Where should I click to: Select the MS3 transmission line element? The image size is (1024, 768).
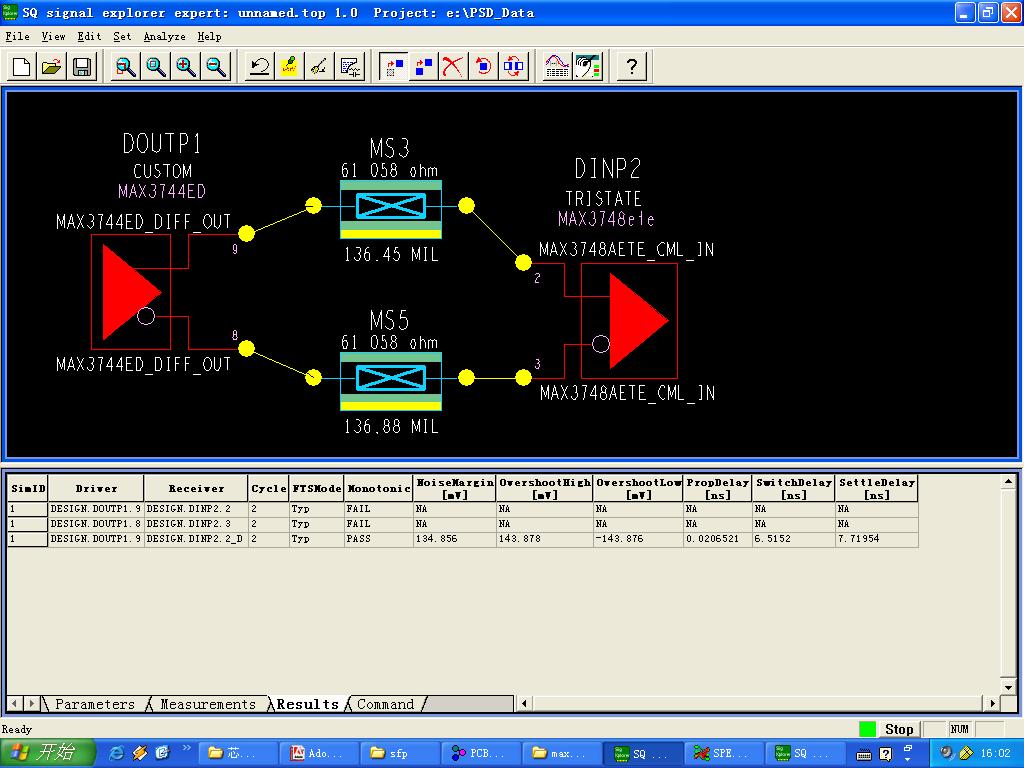pos(390,207)
